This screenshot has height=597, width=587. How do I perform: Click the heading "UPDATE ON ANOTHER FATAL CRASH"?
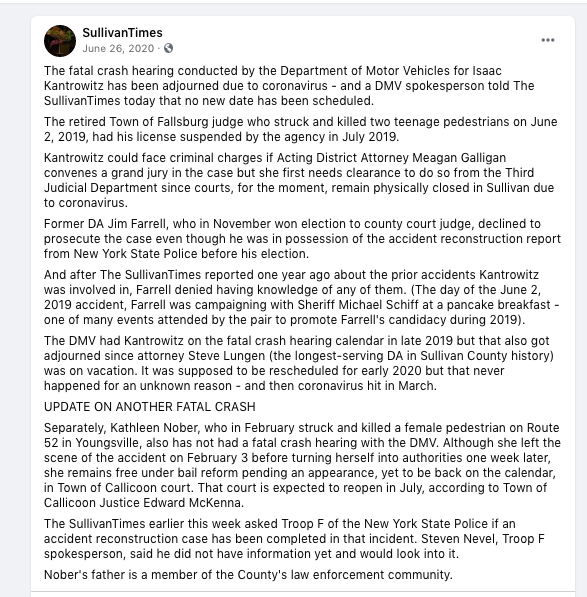coord(150,407)
